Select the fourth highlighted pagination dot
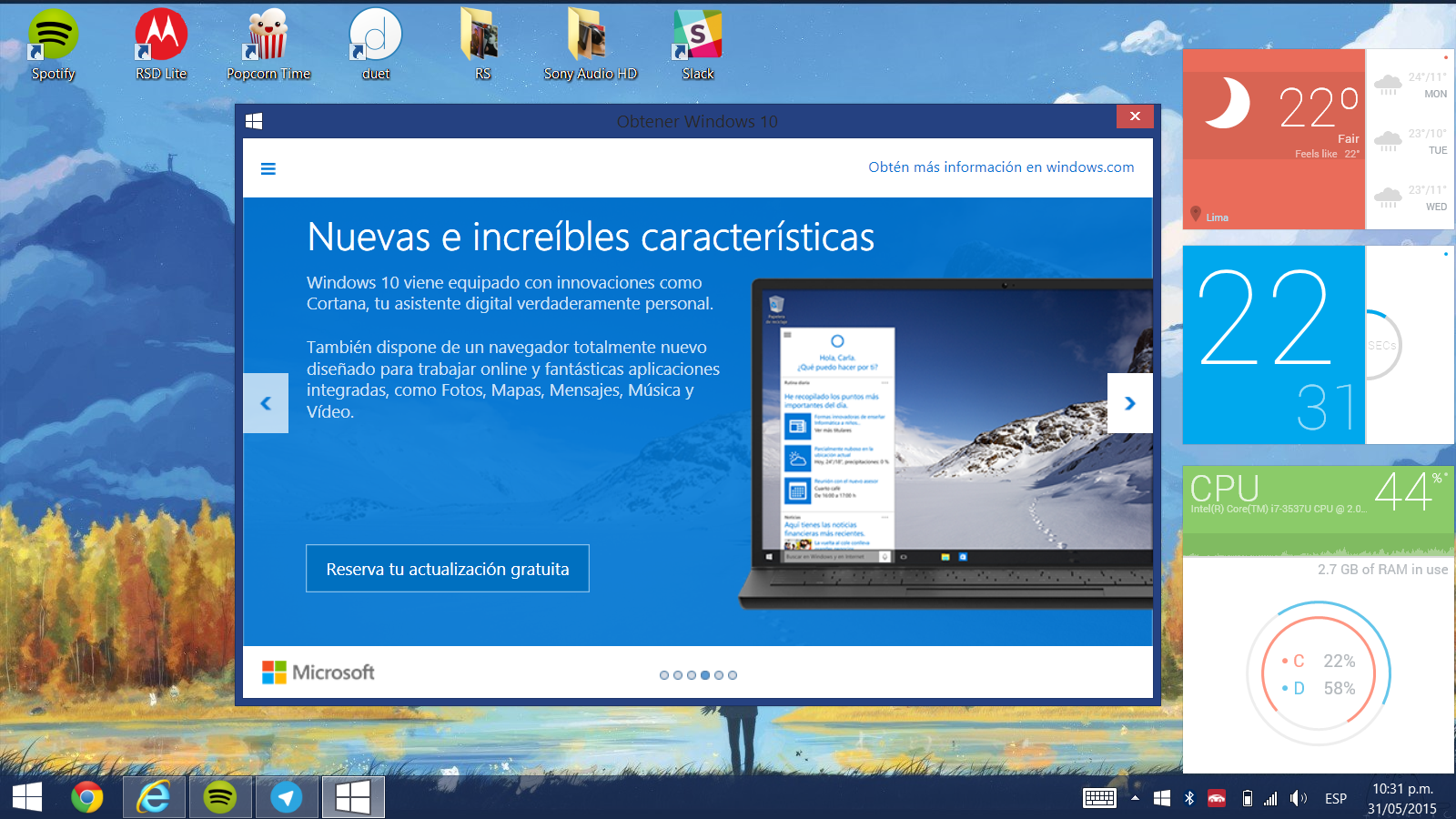 pyautogui.click(x=705, y=675)
